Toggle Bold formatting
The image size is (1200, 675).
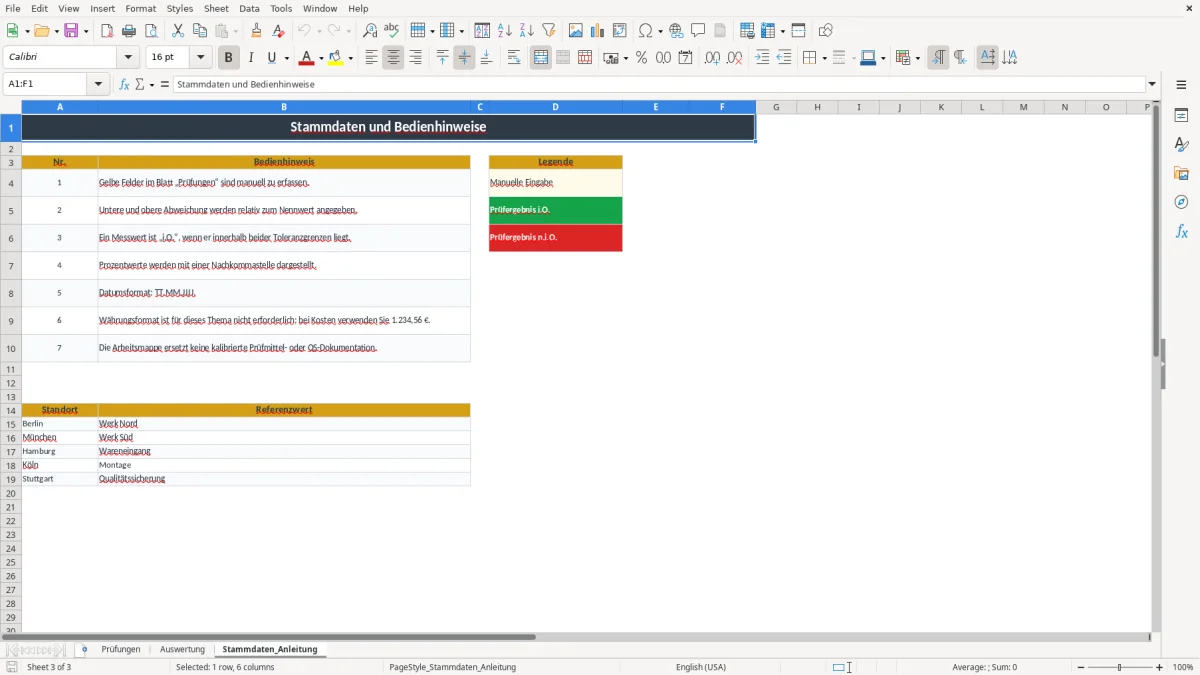229,58
